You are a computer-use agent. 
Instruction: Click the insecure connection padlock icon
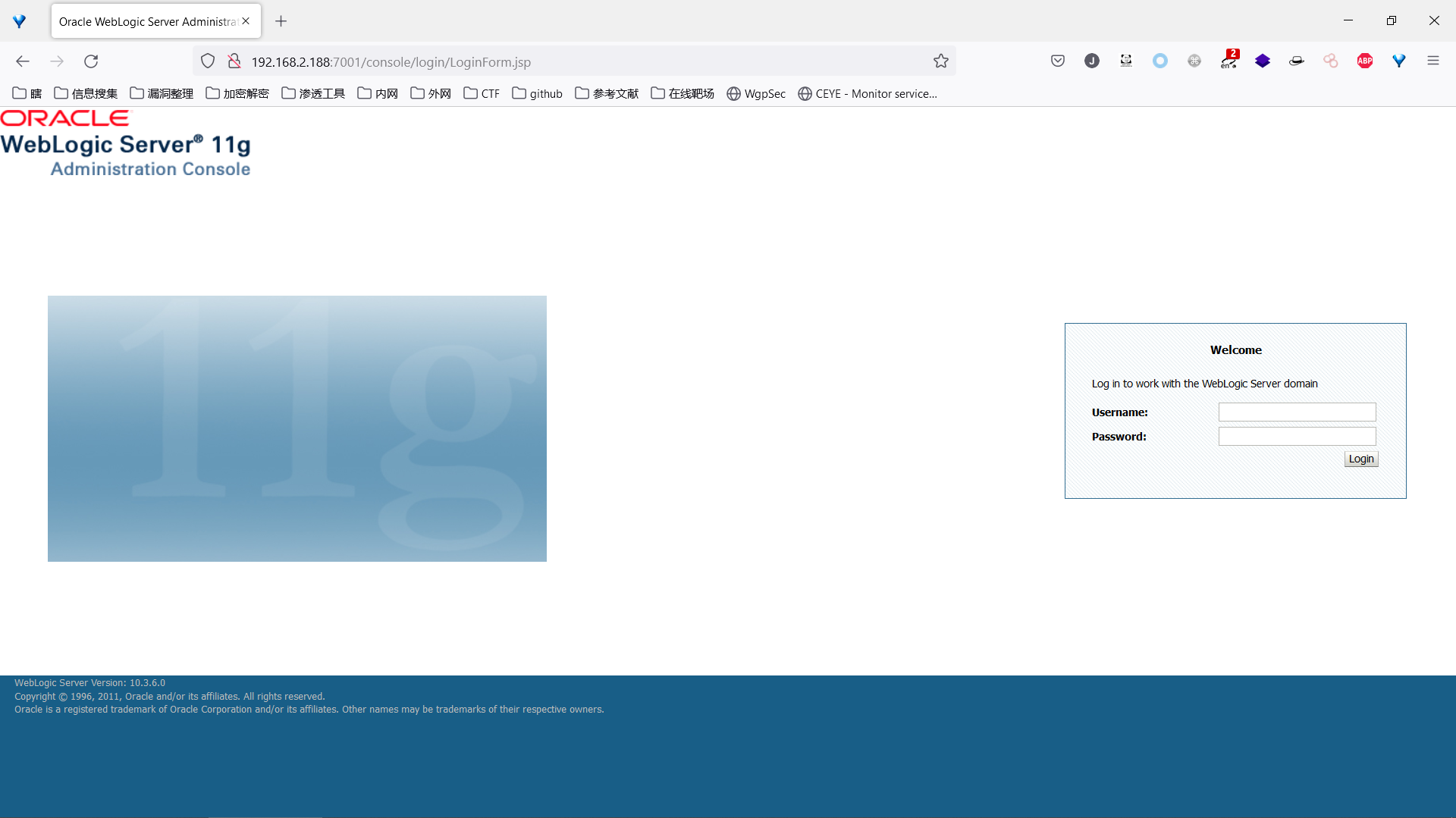[234, 61]
